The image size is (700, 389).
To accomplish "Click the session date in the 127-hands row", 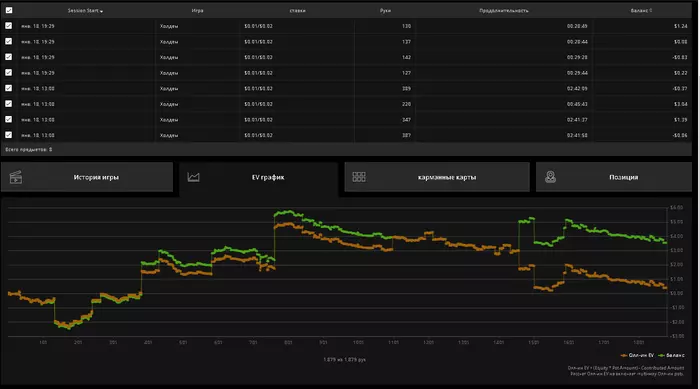I will [38, 73].
